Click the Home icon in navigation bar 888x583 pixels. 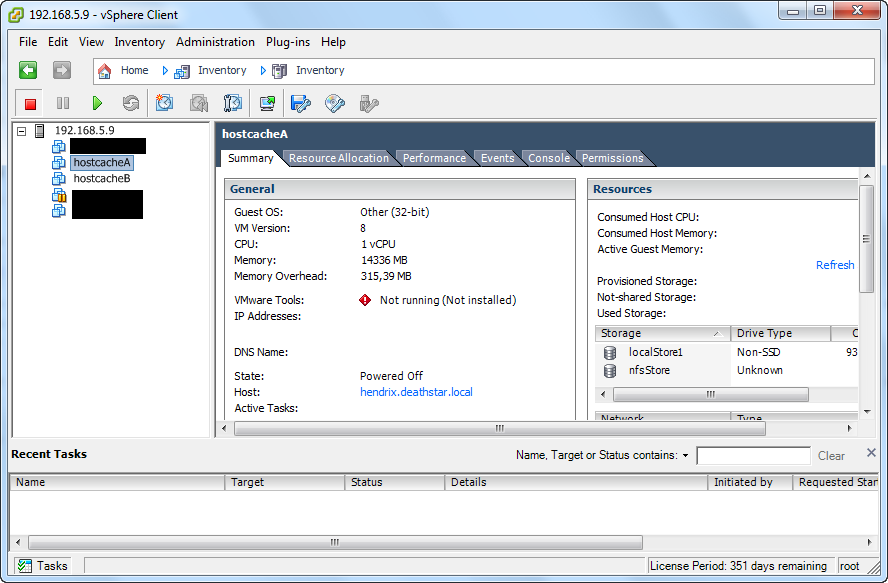pos(105,71)
